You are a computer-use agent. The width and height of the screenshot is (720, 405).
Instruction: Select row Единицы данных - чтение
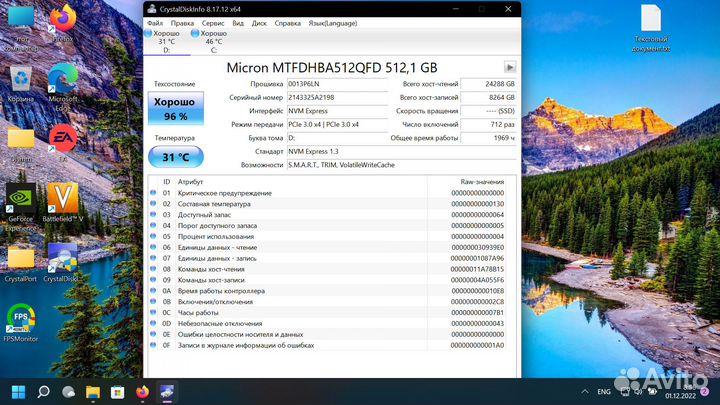pos(327,248)
